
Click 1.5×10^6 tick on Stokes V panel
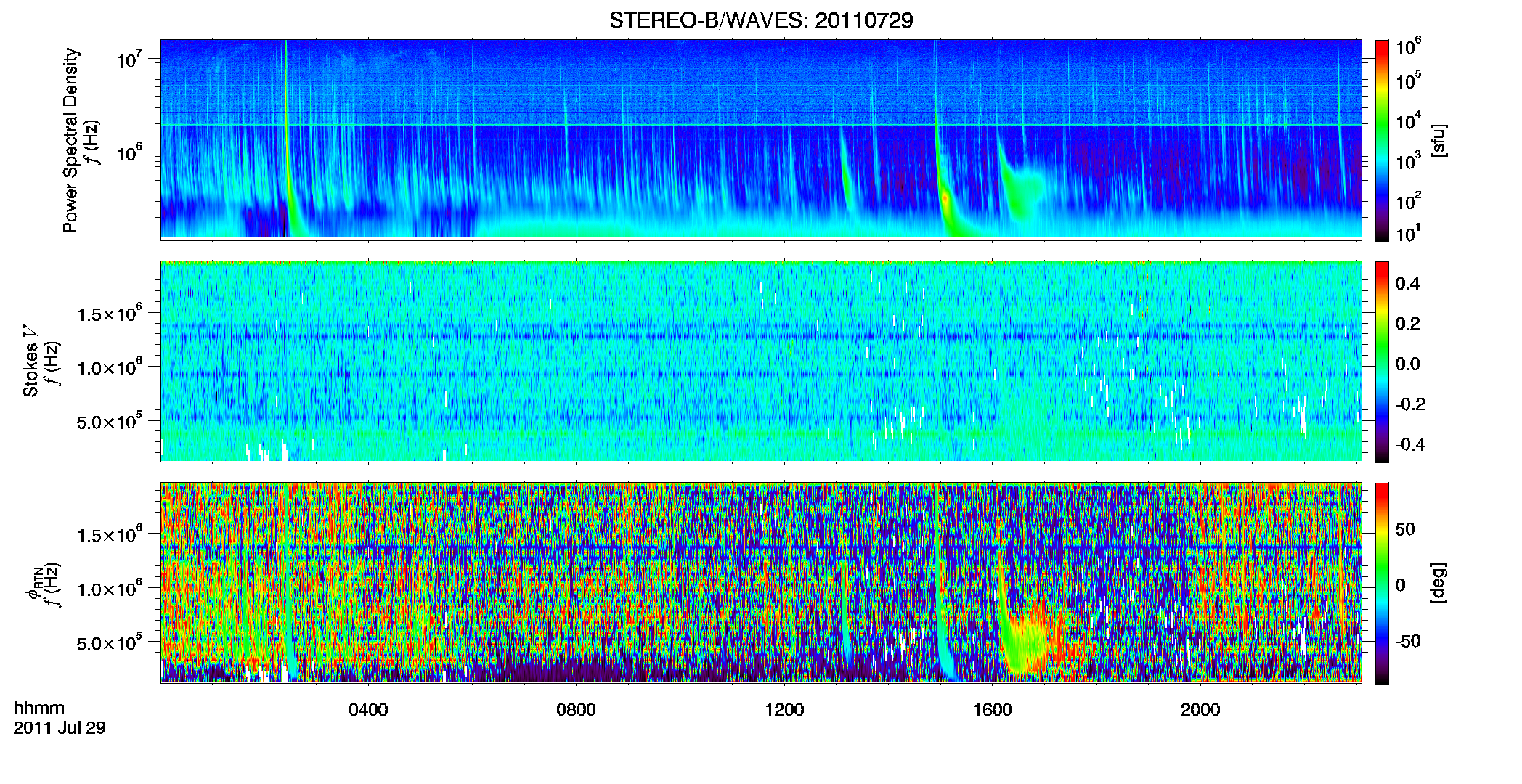110,313
